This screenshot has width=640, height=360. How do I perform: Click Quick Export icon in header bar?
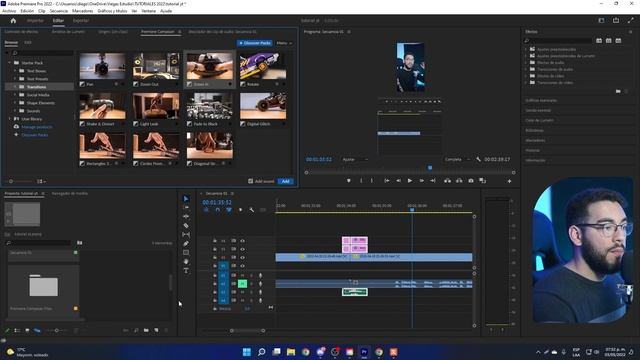point(616,20)
